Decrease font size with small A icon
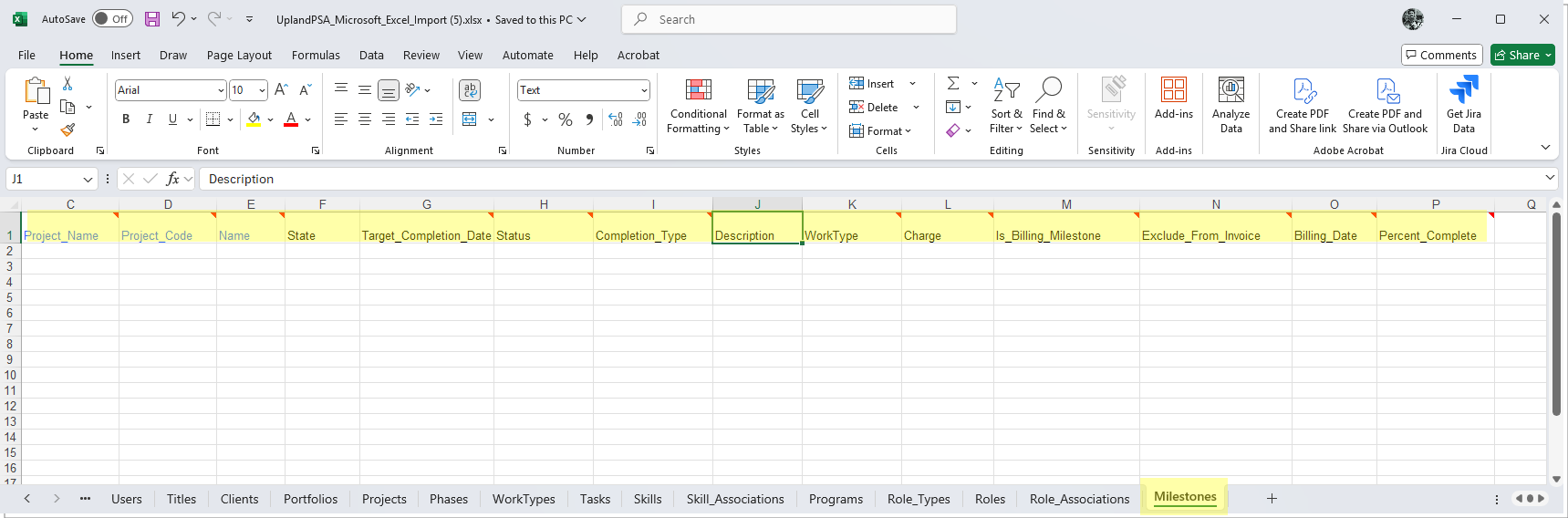The height and width of the screenshot is (518, 1568). pyautogui.click(x=306, y=89)
